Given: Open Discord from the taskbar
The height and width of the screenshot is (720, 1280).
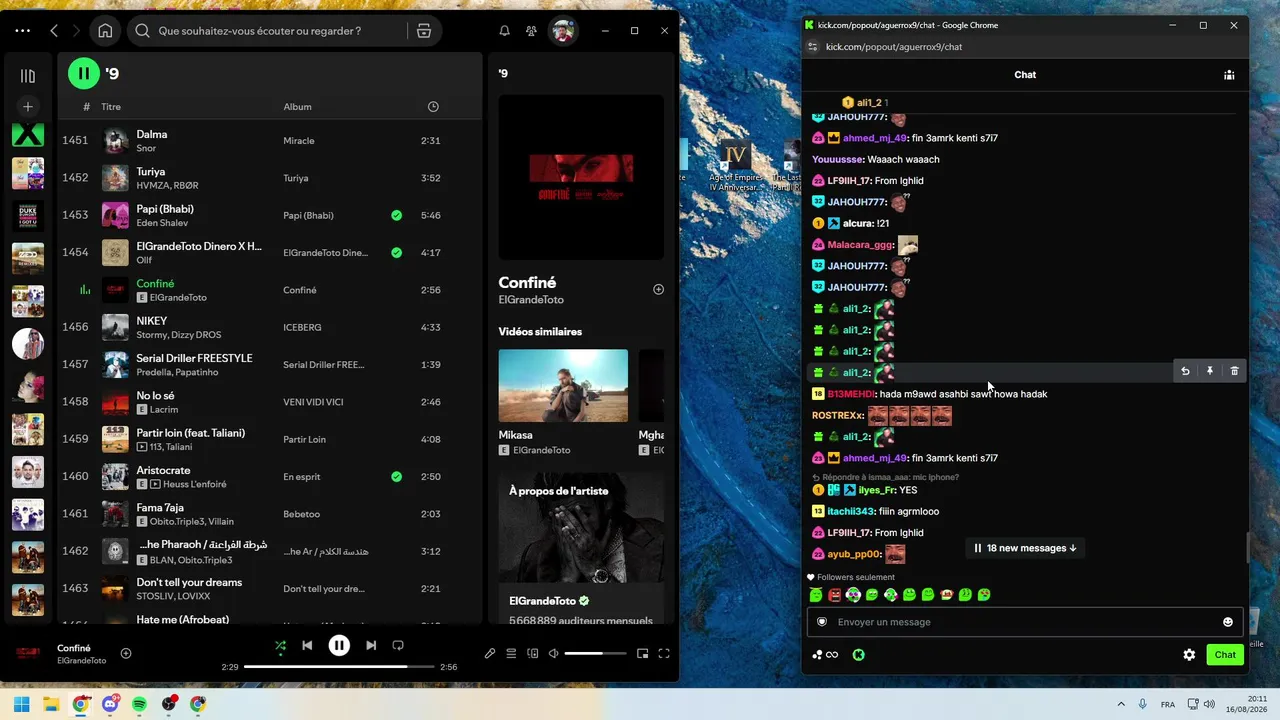Looking at the screenshot, I should (x=110, y=704).
